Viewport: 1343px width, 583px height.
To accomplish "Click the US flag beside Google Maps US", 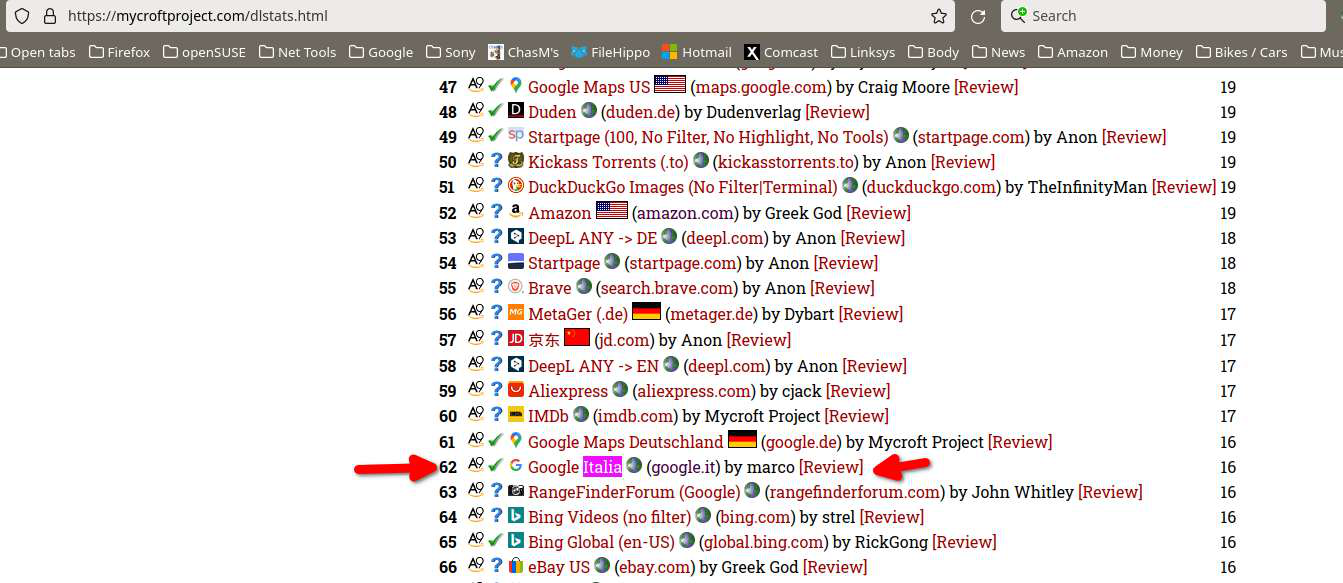I will (x=670, y=85).
